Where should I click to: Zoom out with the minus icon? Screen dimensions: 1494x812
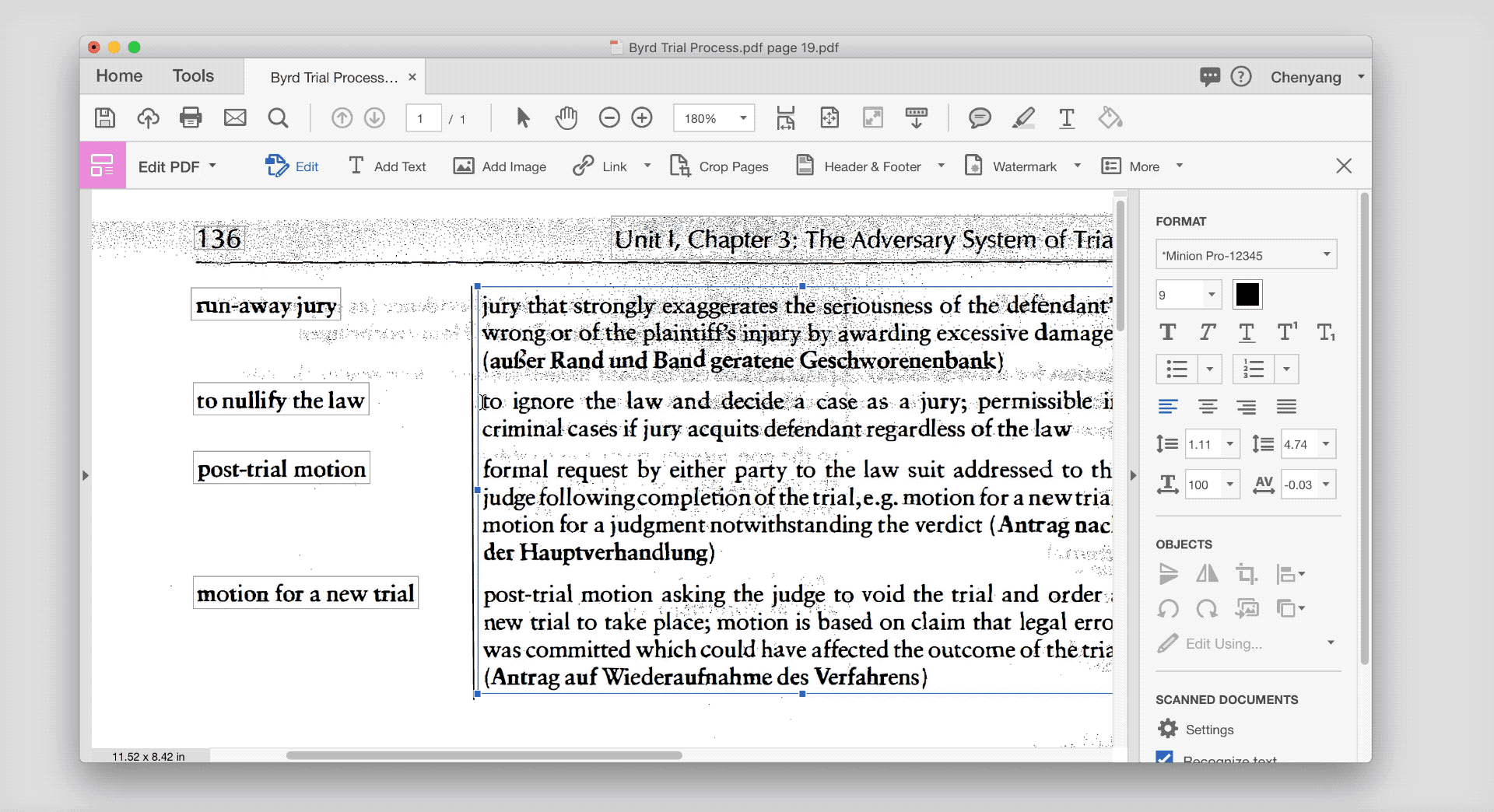pyautogui.click(x=609, y=118)
